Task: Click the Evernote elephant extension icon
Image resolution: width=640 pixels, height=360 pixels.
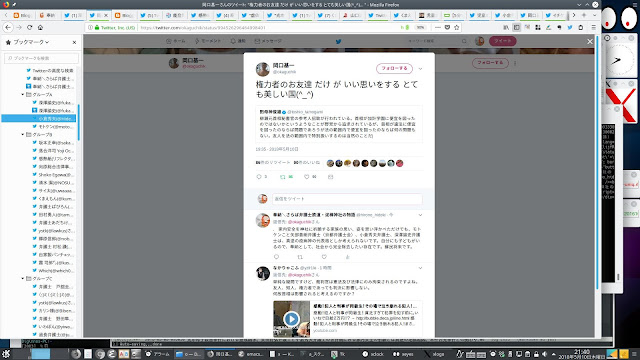Action: [559, 27]
